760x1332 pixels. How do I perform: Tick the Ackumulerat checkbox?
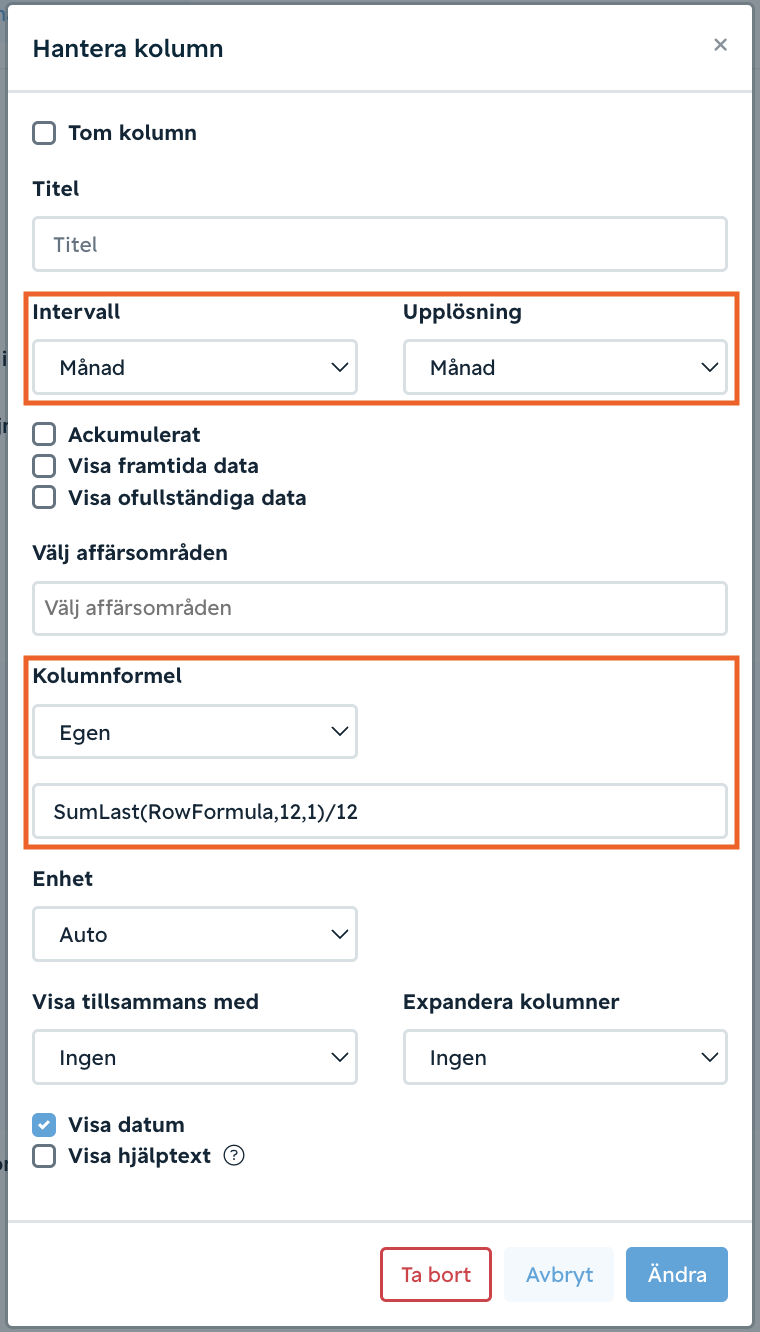coord(44,434)
